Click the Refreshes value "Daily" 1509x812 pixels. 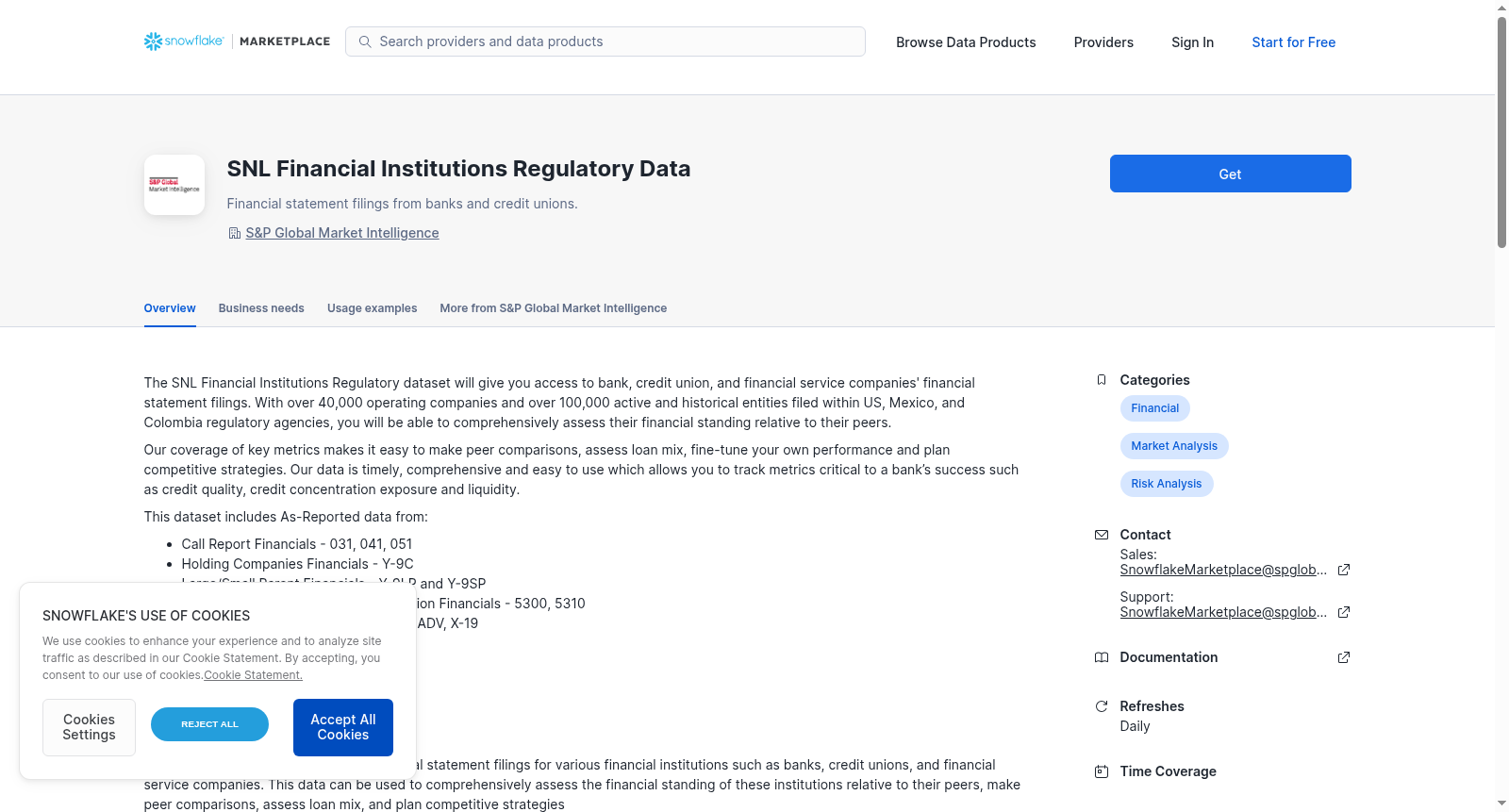[1135, 726]
